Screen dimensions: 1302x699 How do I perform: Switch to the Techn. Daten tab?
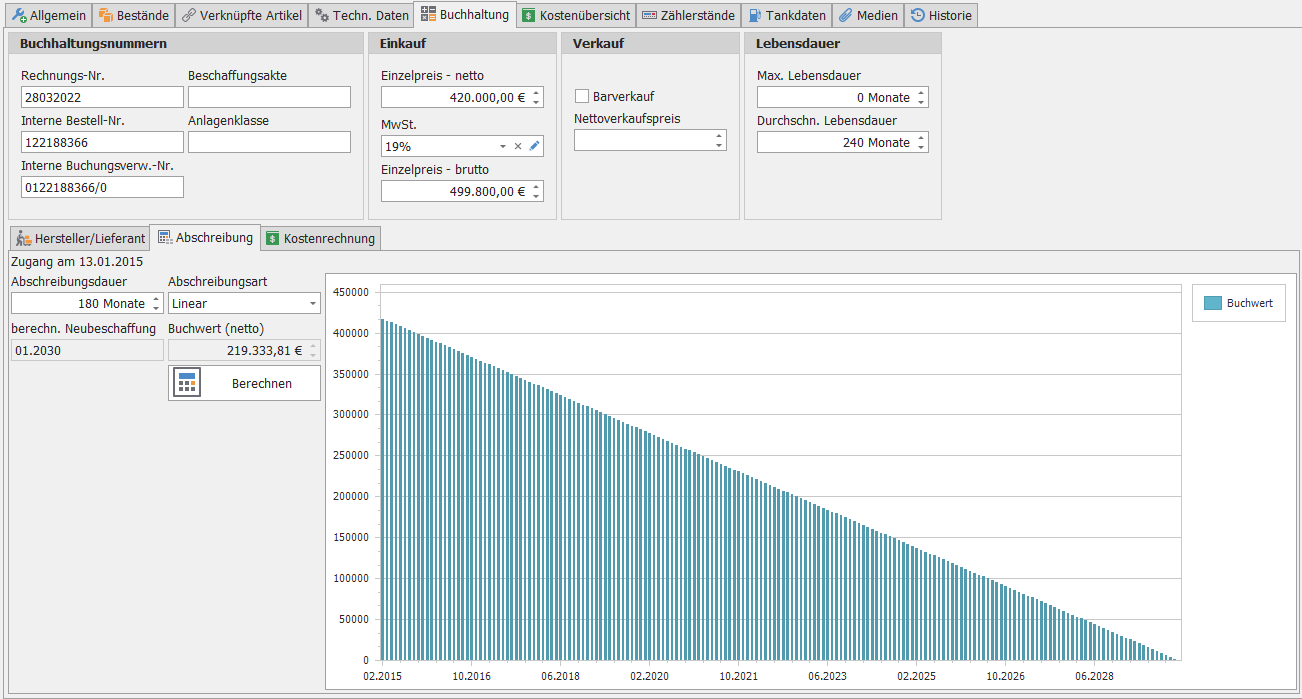click(360, 15)
